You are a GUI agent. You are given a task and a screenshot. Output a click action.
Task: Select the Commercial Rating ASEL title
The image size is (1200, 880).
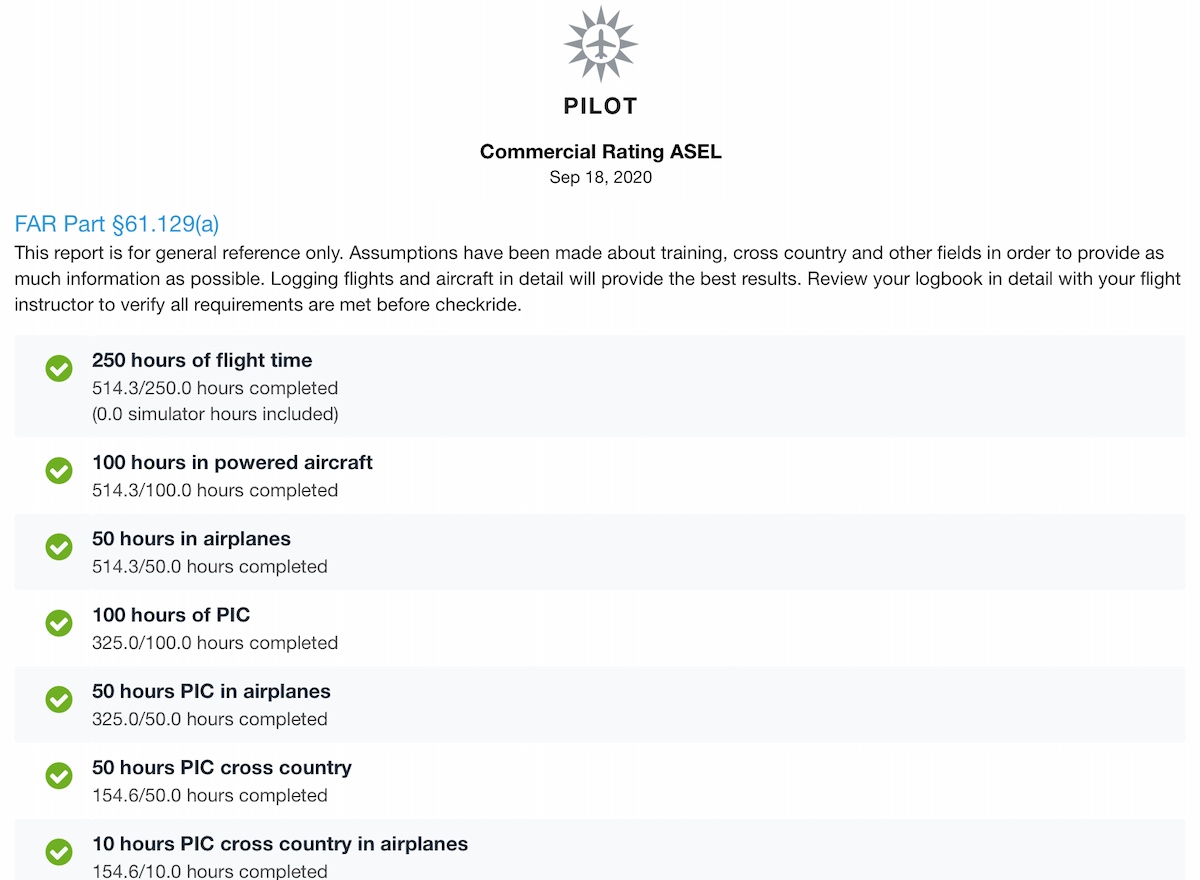coord(600,152)
